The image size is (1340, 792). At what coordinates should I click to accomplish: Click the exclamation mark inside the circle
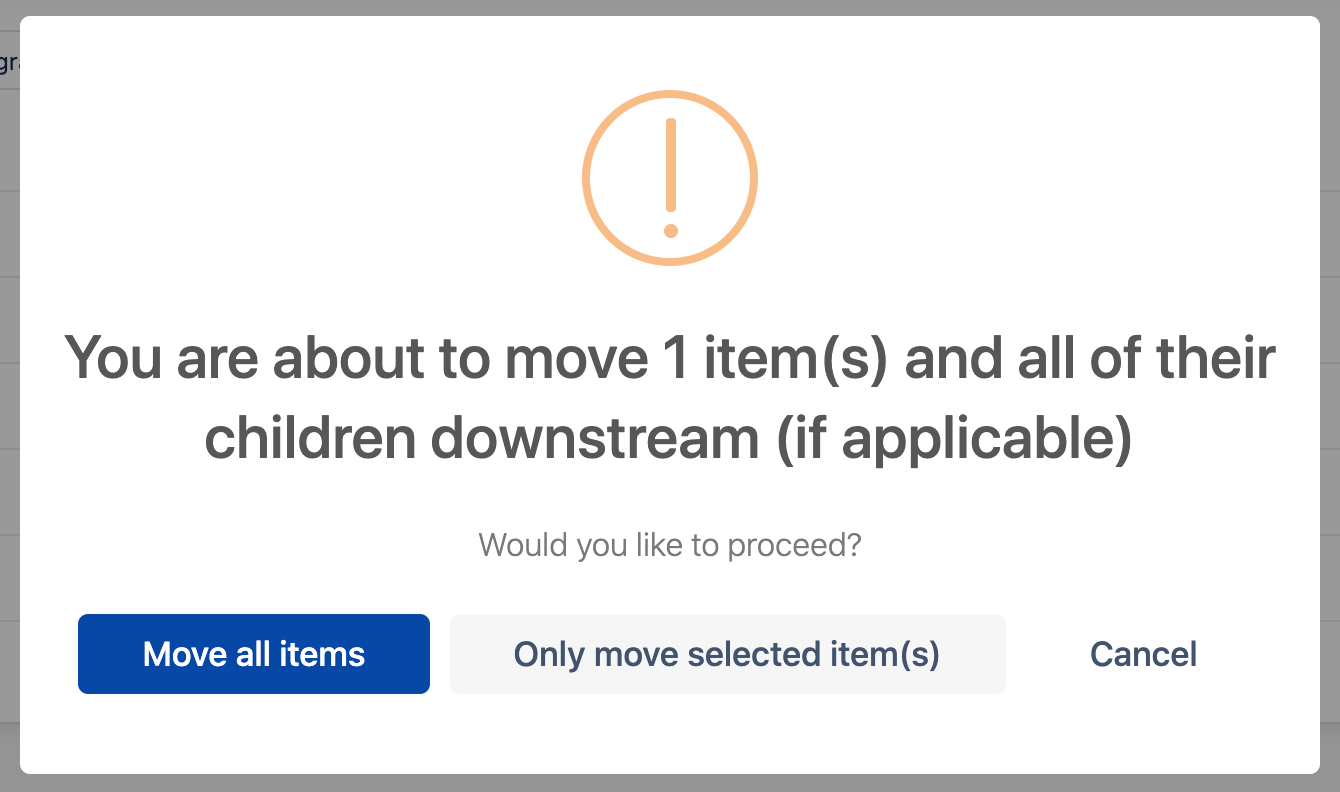(x=671, y=178)
